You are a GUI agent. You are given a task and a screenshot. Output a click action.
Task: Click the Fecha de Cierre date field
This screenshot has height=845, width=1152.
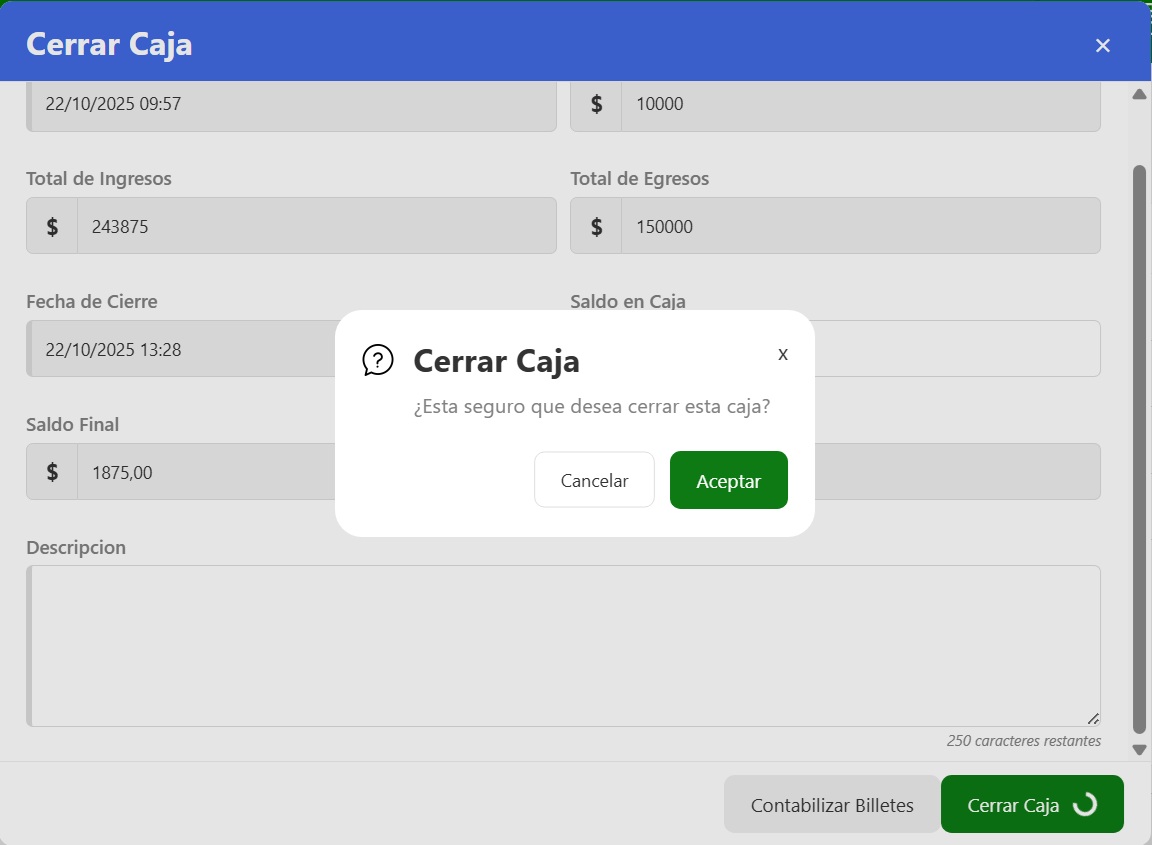click(180, 349)
